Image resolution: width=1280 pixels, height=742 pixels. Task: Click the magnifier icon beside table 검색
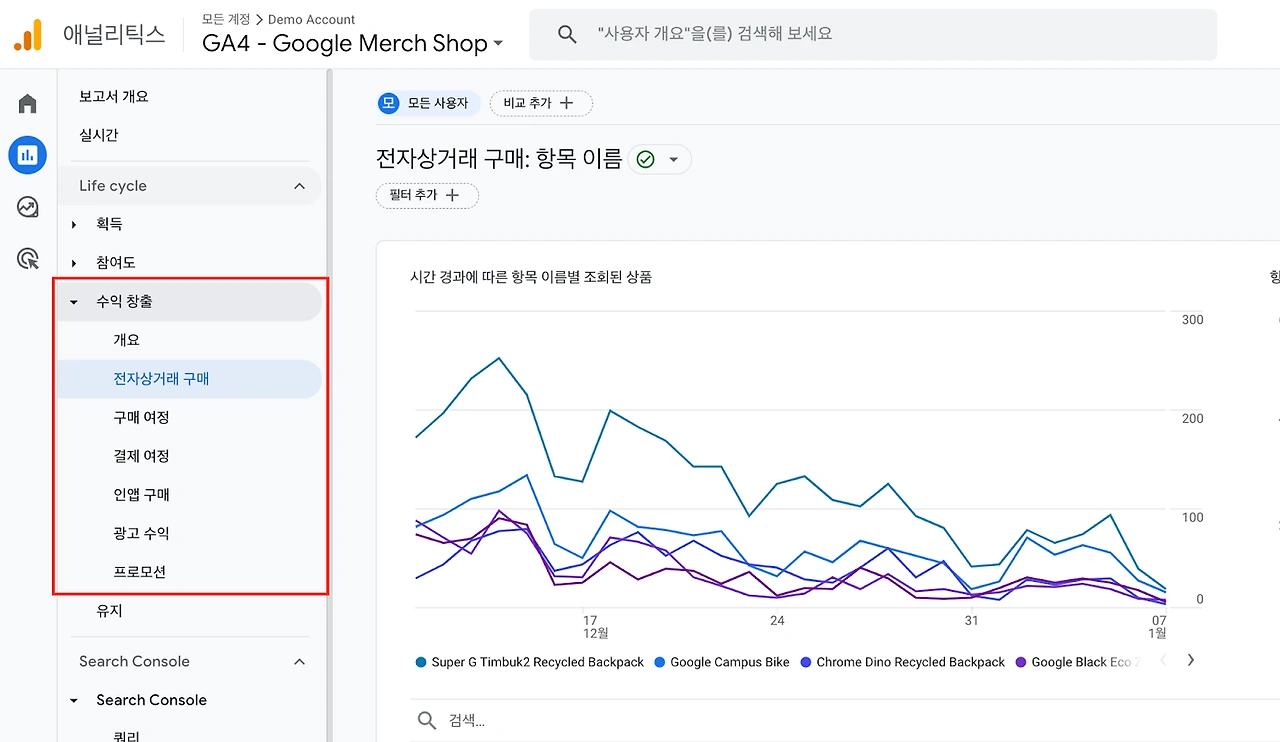(427, 721)
